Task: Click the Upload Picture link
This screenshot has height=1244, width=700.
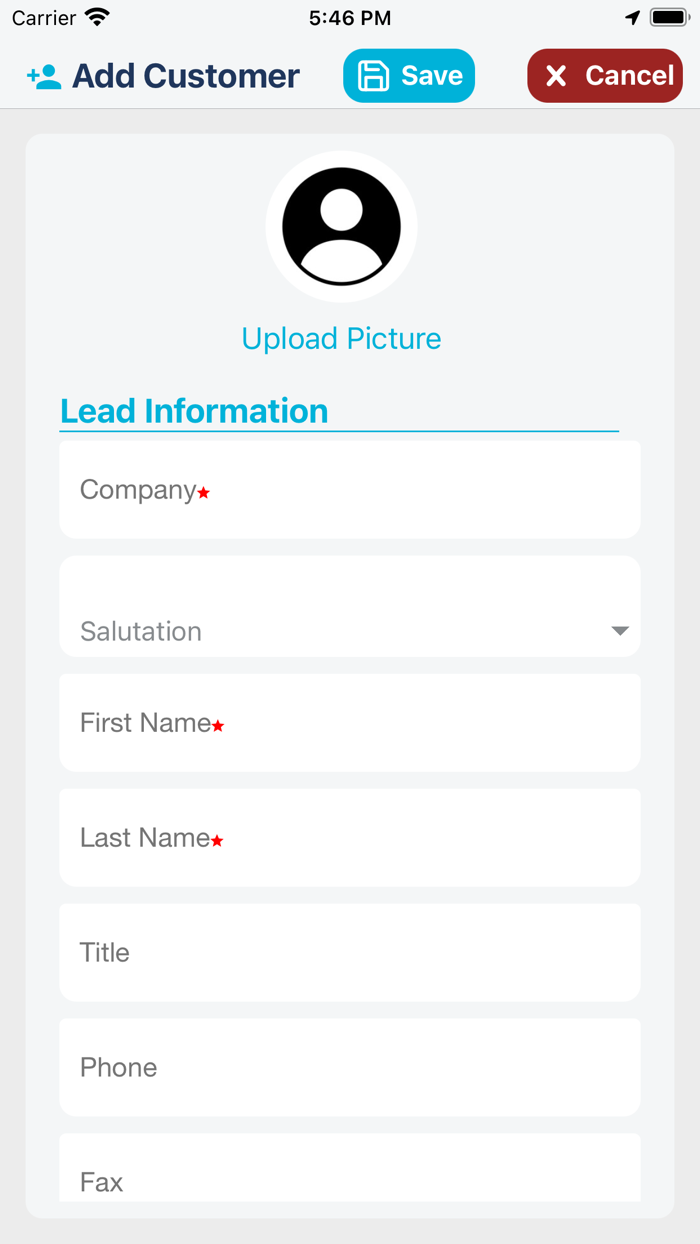Action: pyautogui.click(x=342, y=338)
